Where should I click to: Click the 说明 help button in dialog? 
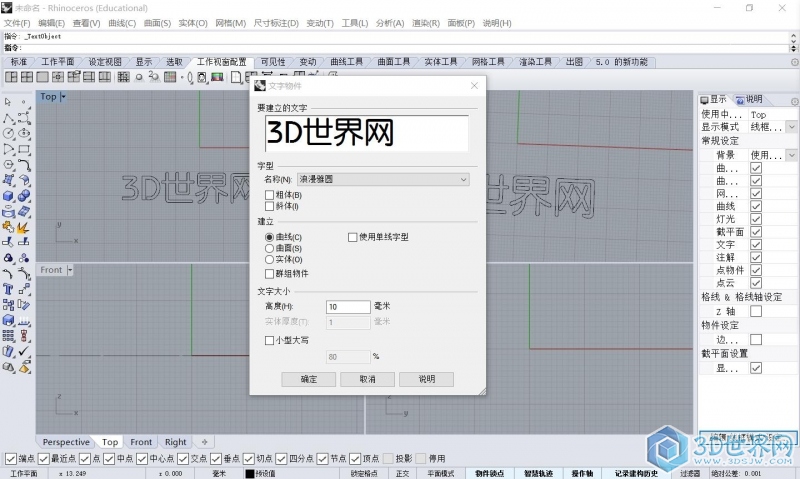tap(427, 379)
